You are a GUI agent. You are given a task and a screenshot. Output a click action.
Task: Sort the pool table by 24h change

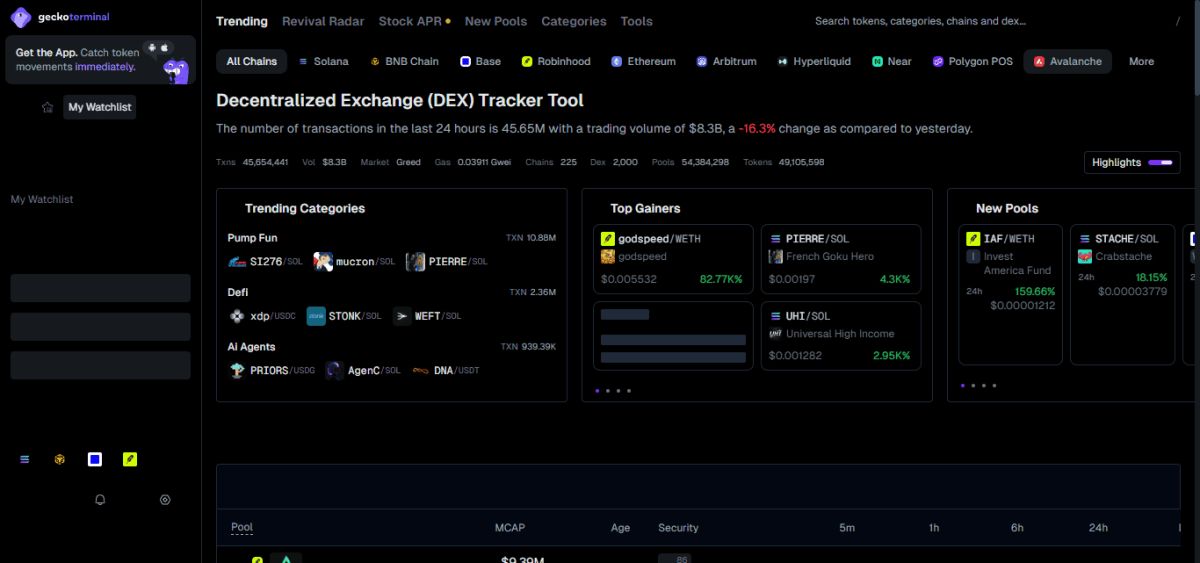point(1098,528)
